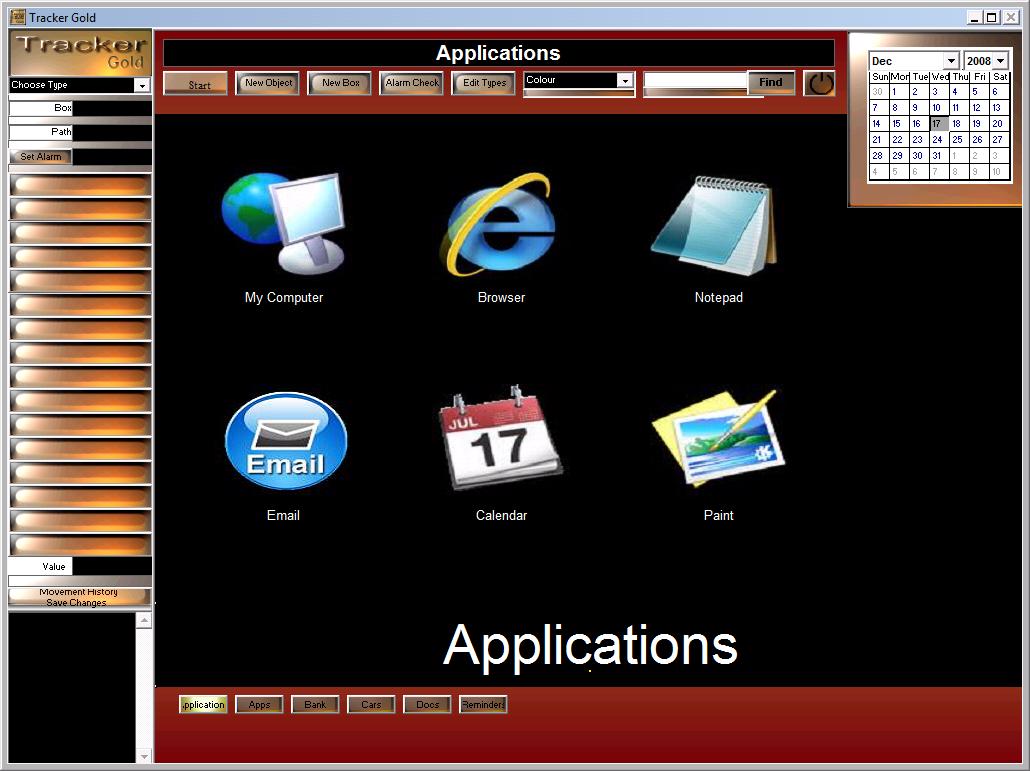Select December 17 in the calendar
Image resolution: width=1030 pixels, height=771 pixels.
938,123
